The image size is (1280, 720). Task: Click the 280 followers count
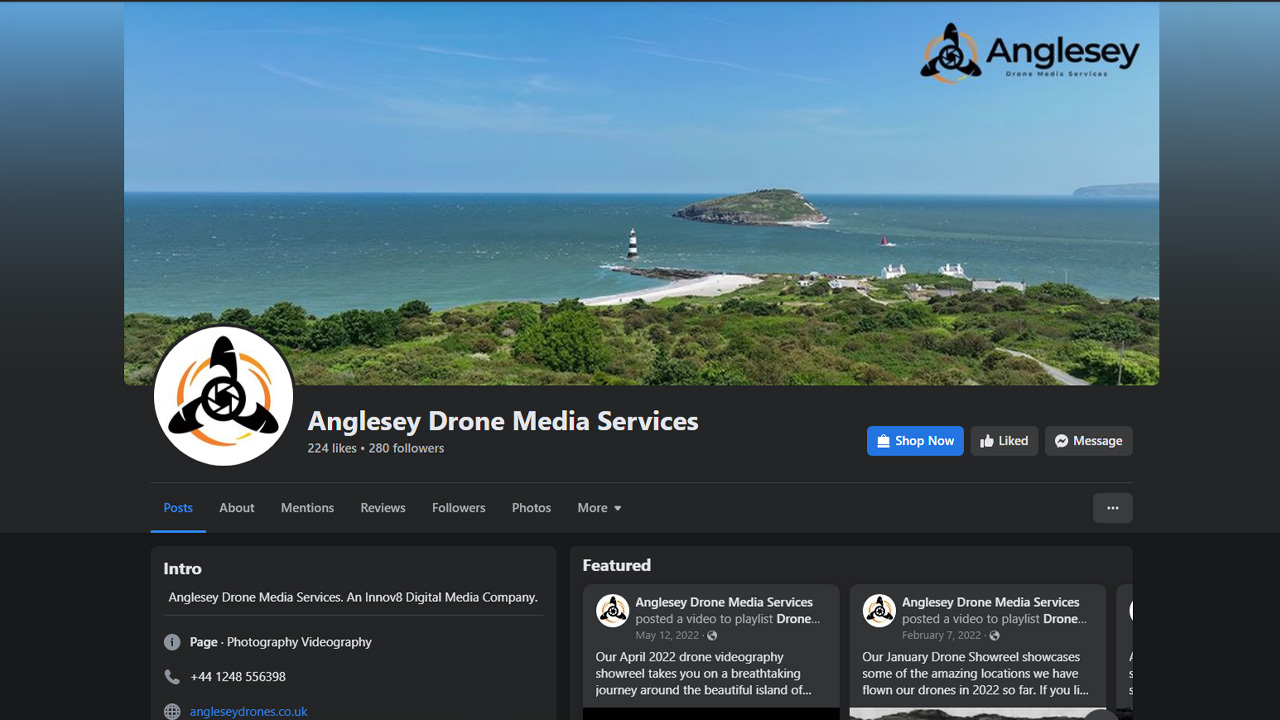[x=406, y=448]
